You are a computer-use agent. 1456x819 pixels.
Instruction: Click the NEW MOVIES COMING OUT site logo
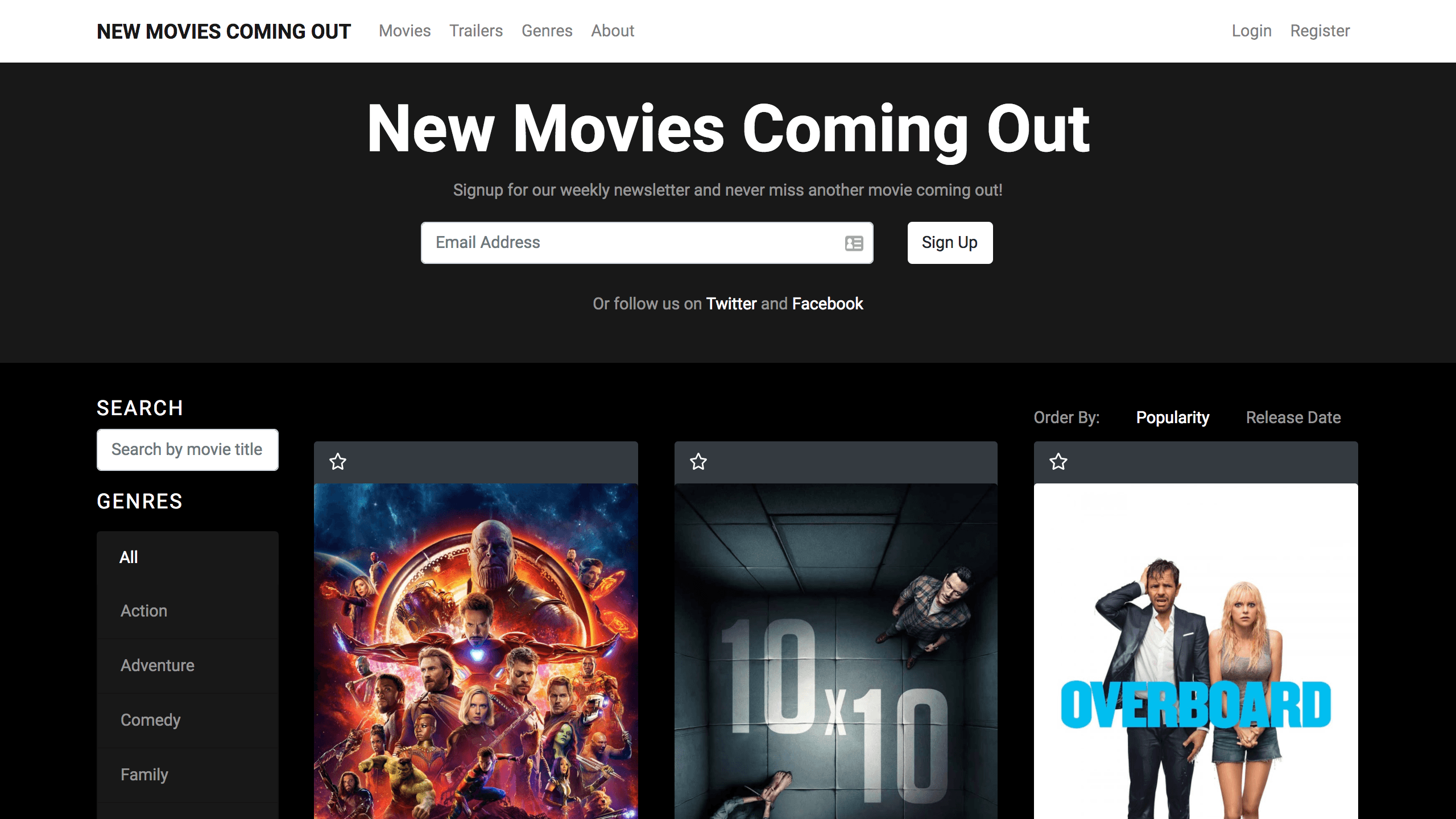click(x=224, y=31)
